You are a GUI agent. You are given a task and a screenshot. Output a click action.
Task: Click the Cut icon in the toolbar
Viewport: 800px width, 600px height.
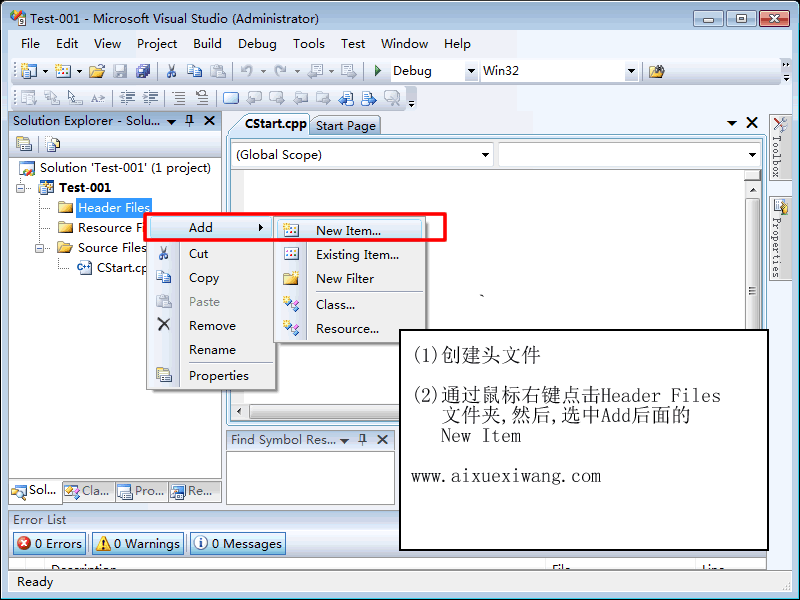point(171,71)
